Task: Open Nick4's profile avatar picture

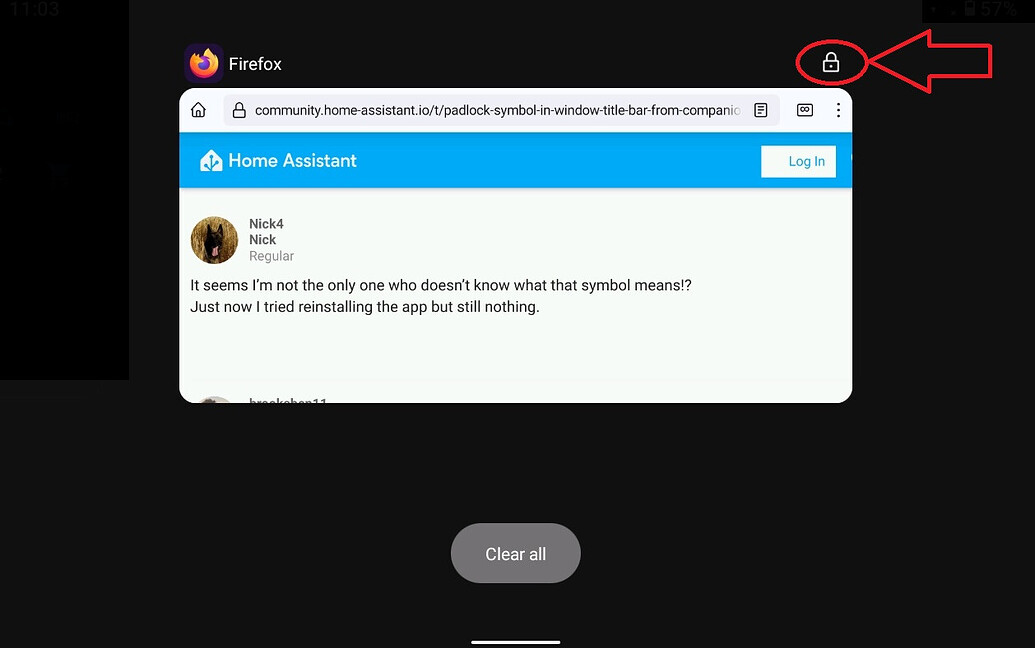Action: pyautogui.click(x=213, y=239)
